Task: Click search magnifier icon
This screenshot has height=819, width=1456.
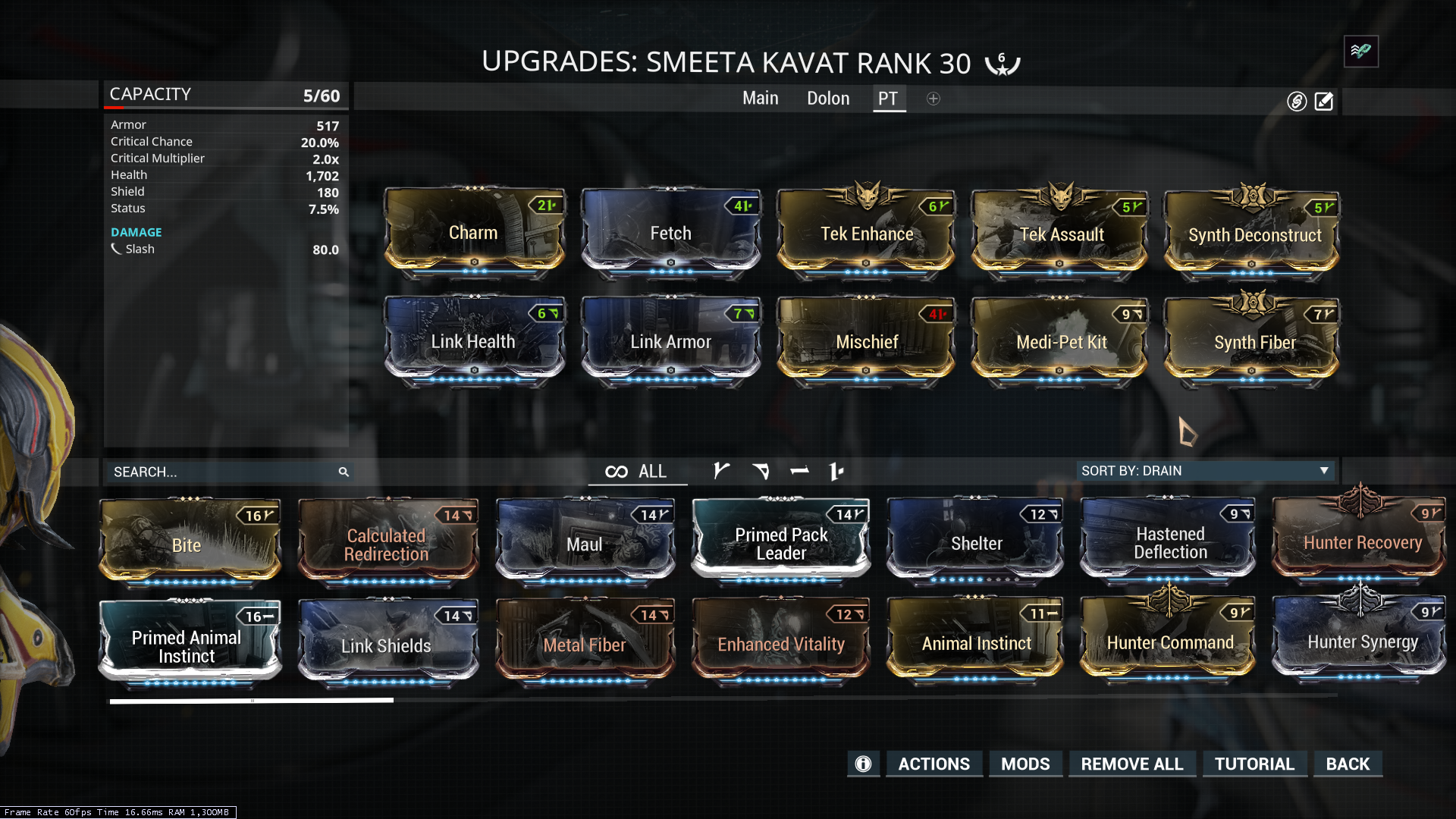Action: [x=344, y=472]
